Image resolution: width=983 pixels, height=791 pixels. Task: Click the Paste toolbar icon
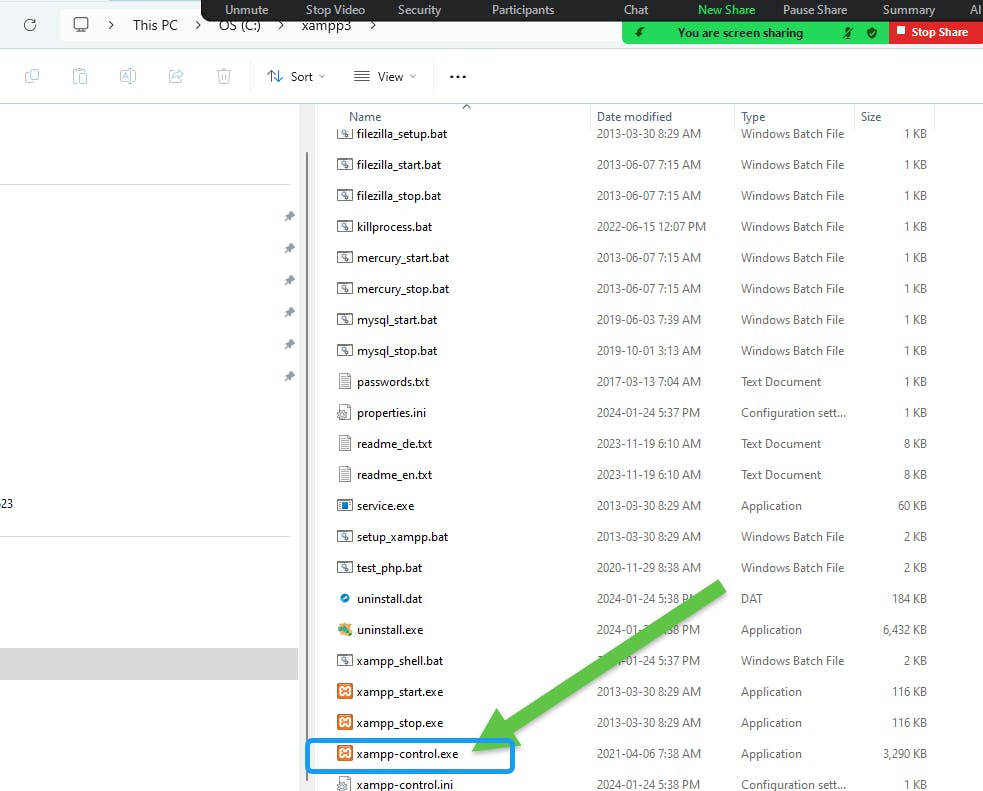(80, 76)
